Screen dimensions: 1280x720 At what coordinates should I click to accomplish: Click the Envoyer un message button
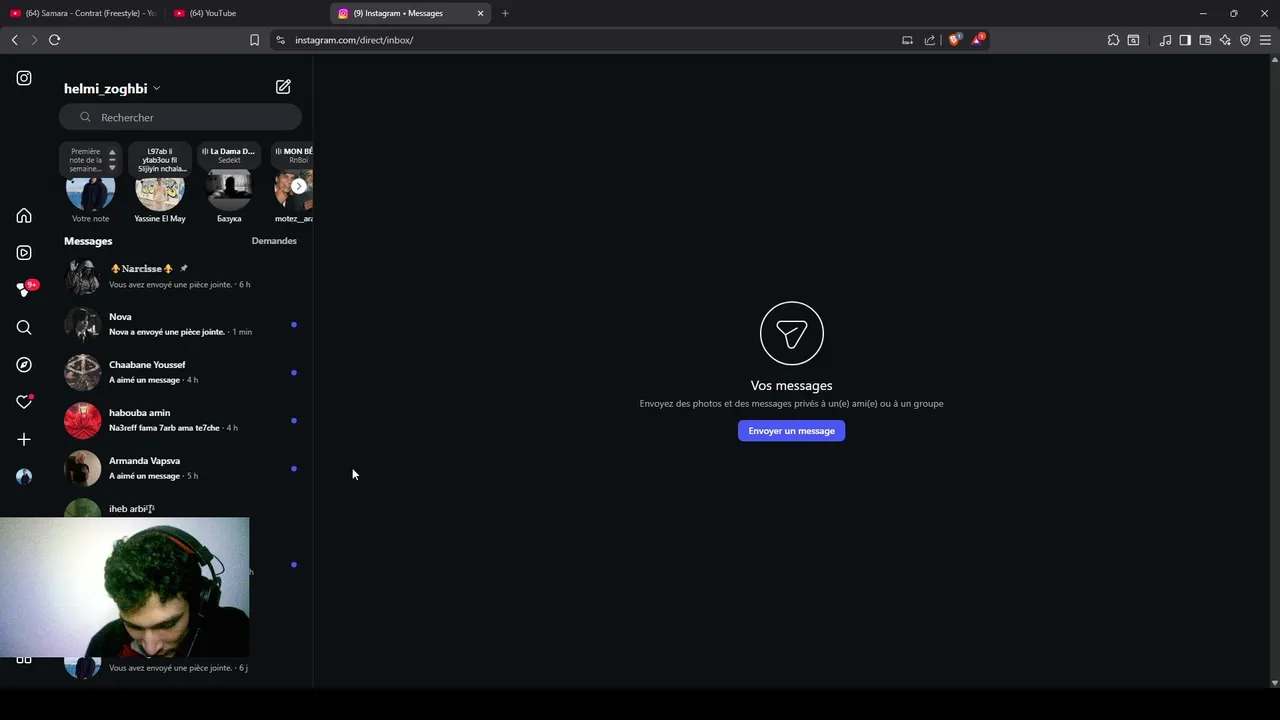[x=791, y=431]
